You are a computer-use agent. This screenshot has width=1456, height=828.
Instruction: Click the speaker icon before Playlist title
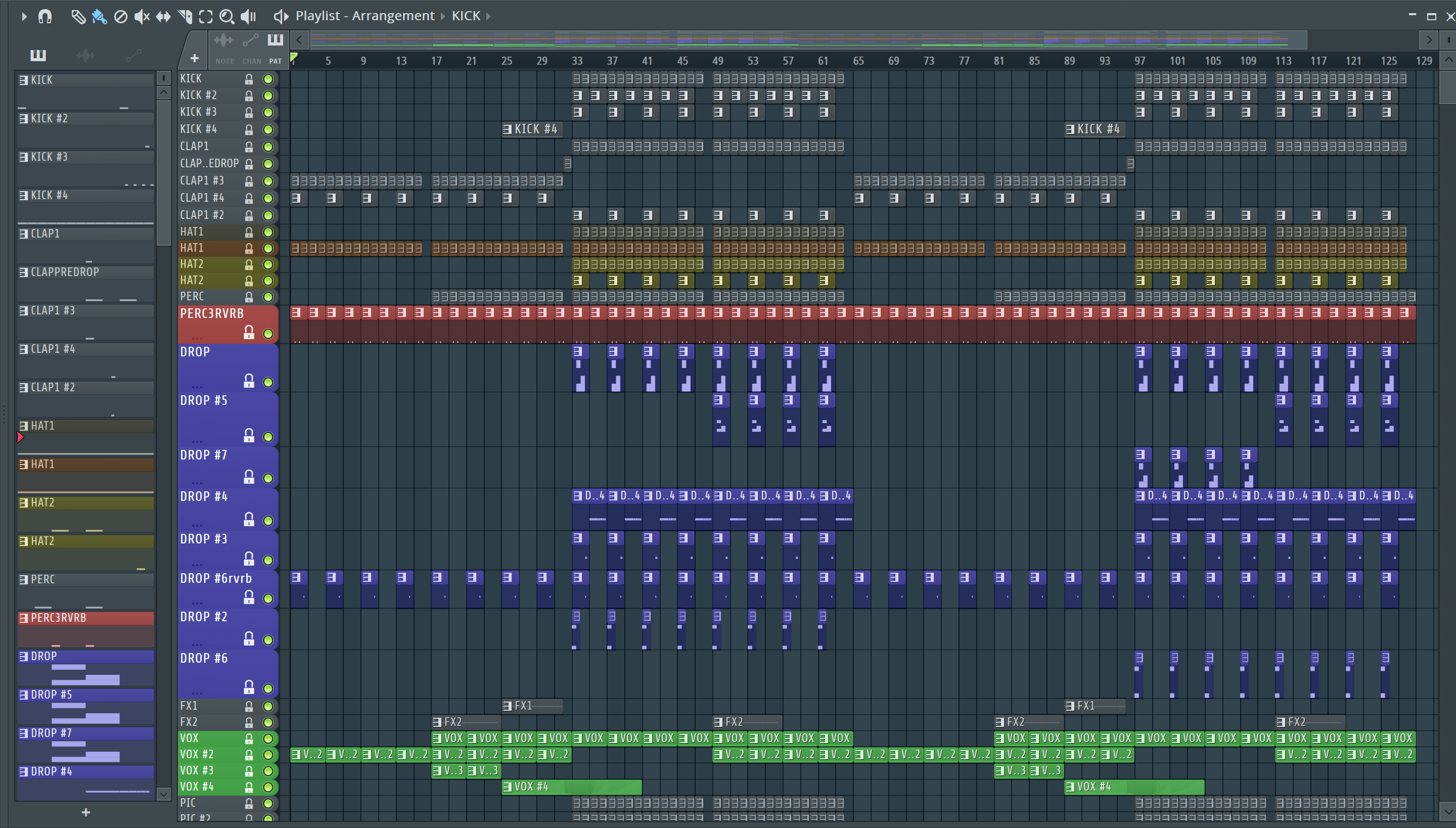[x=281, y=17]
